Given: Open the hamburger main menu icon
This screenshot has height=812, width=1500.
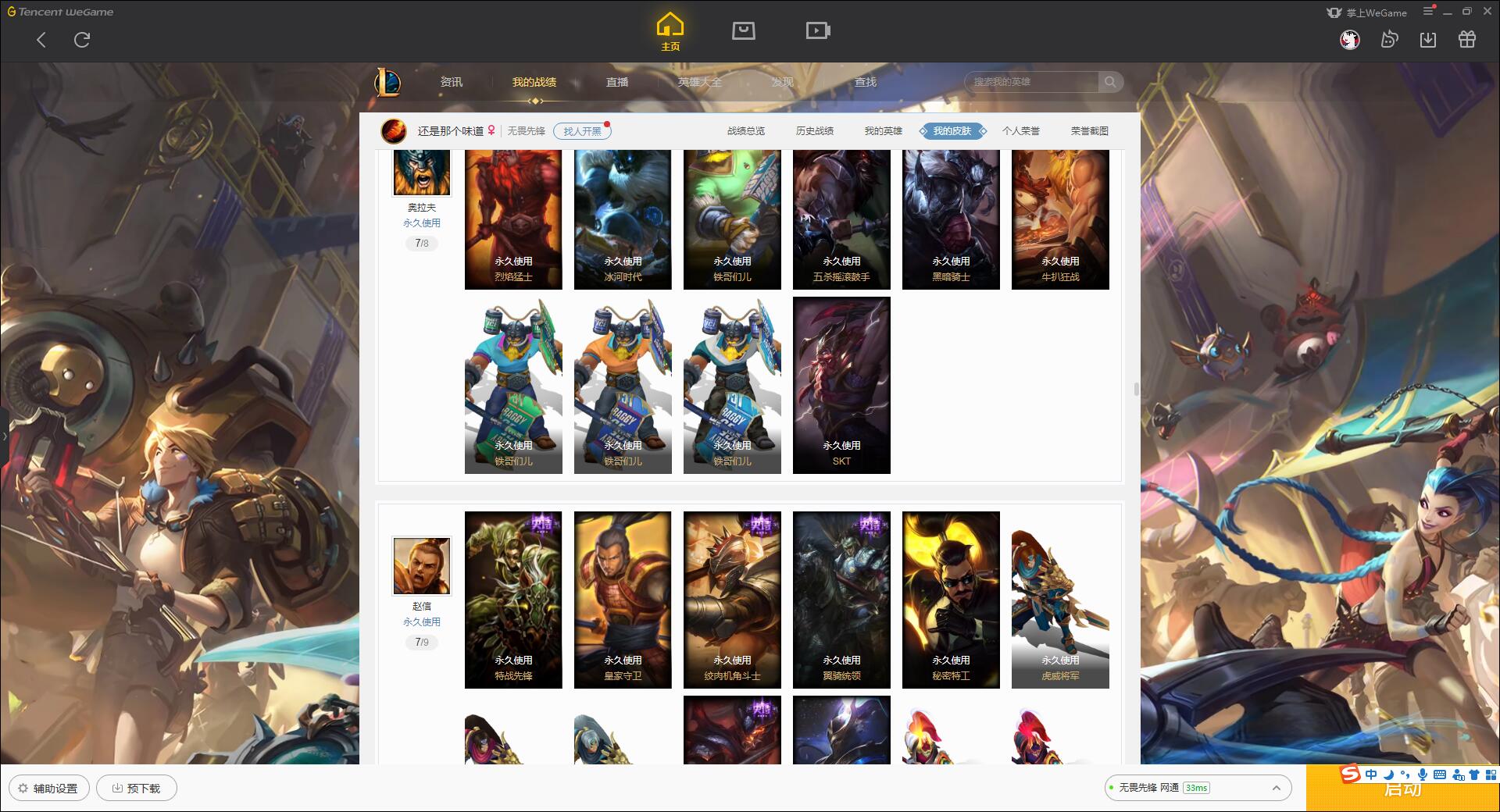Looking at the screenshot, I should coord(1428,11).
